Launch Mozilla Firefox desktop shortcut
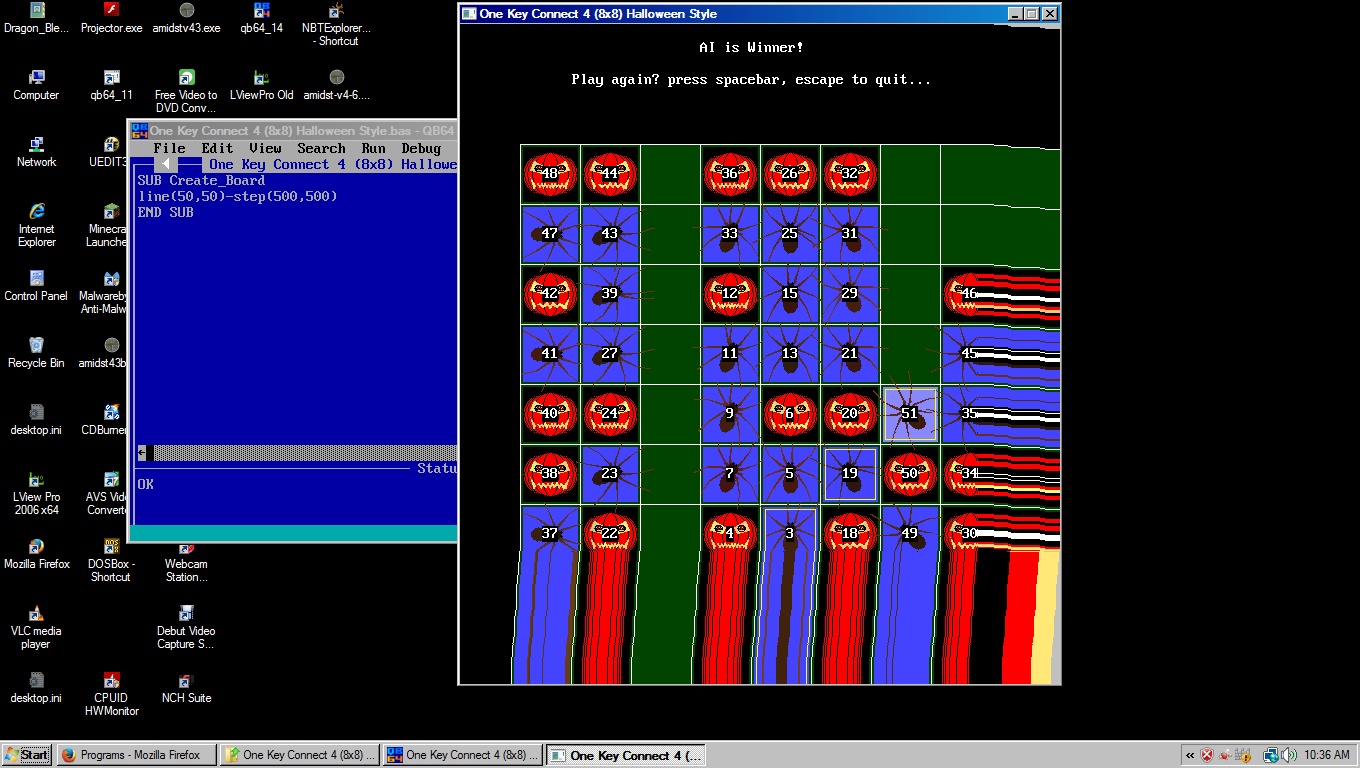 click(x=36, y=547)
